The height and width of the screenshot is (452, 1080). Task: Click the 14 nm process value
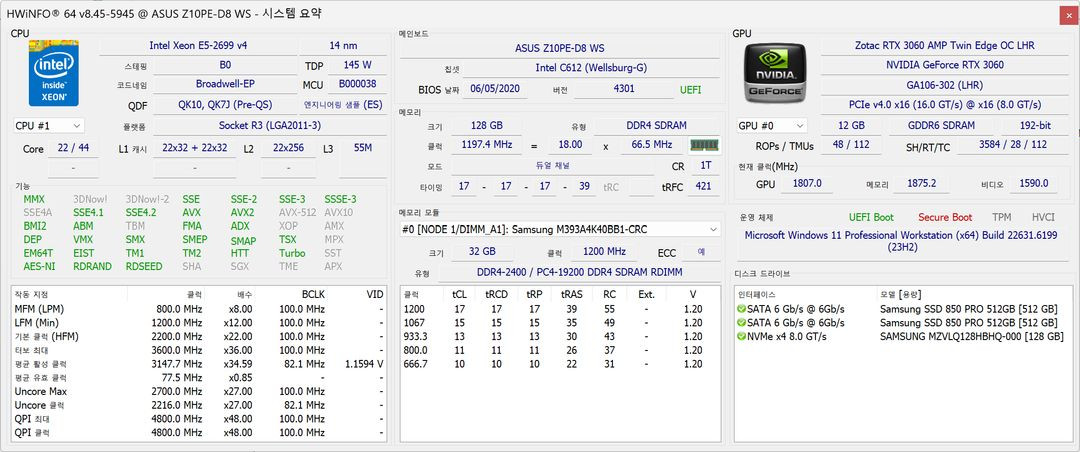click(x=343, y=45)
